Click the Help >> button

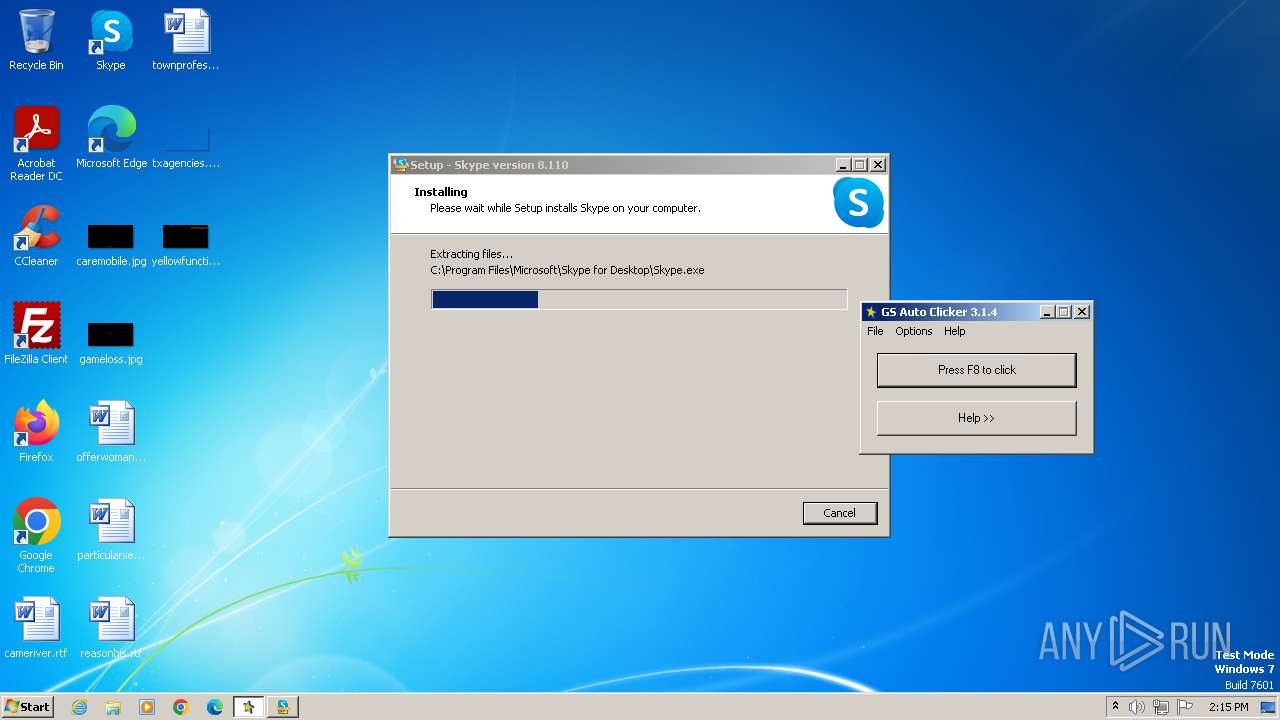[977, 418]
